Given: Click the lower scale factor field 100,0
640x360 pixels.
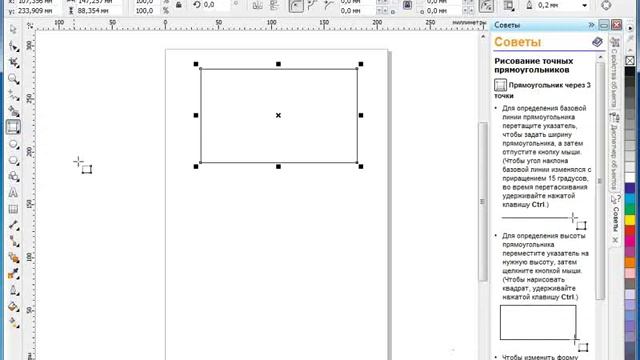Looking at the screenshot, I should pos(147,11).
